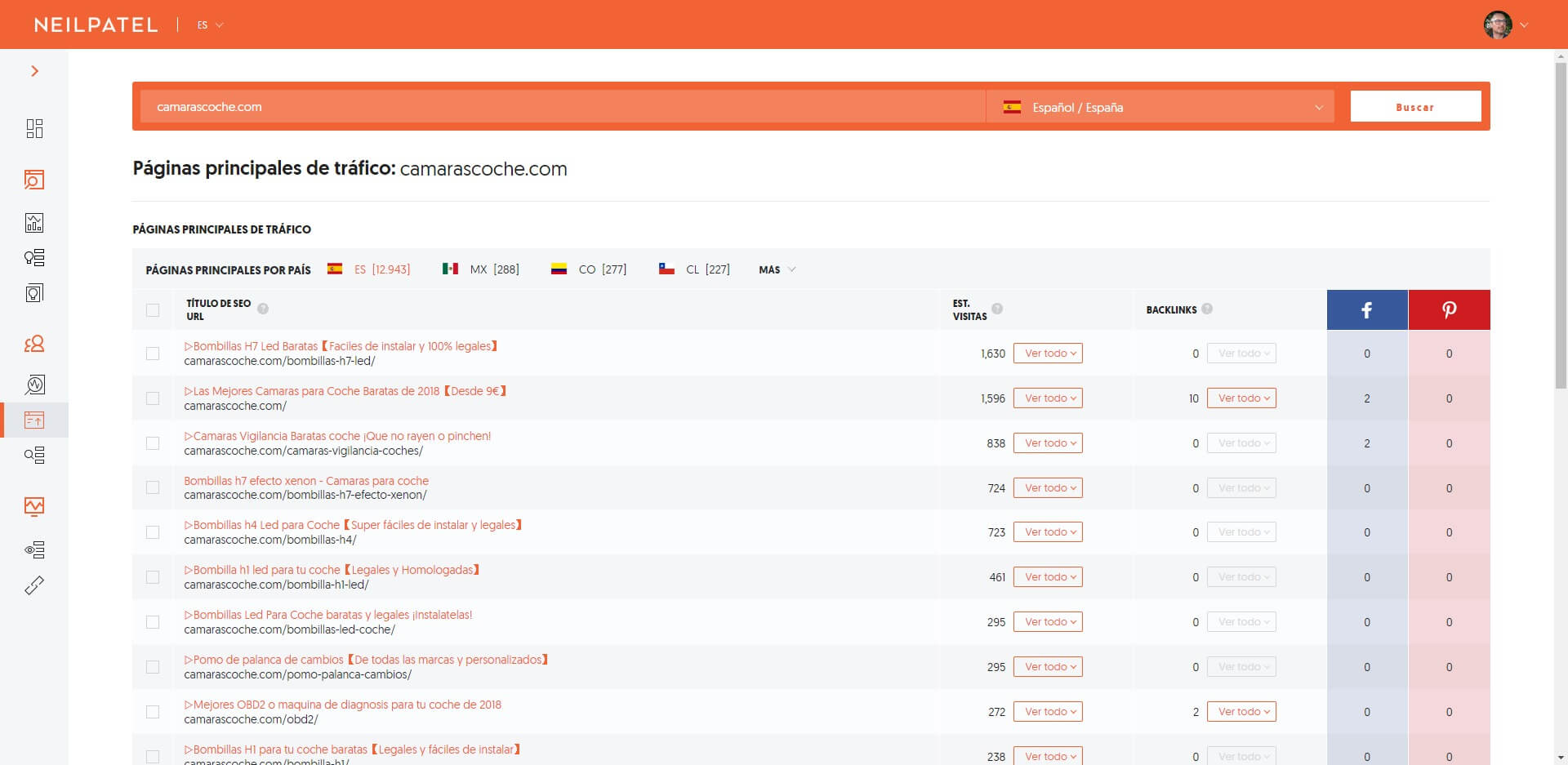The image size is (1568, 765).
Task: Open the magnifier with list sidebar icon
Action: (34, 455)
